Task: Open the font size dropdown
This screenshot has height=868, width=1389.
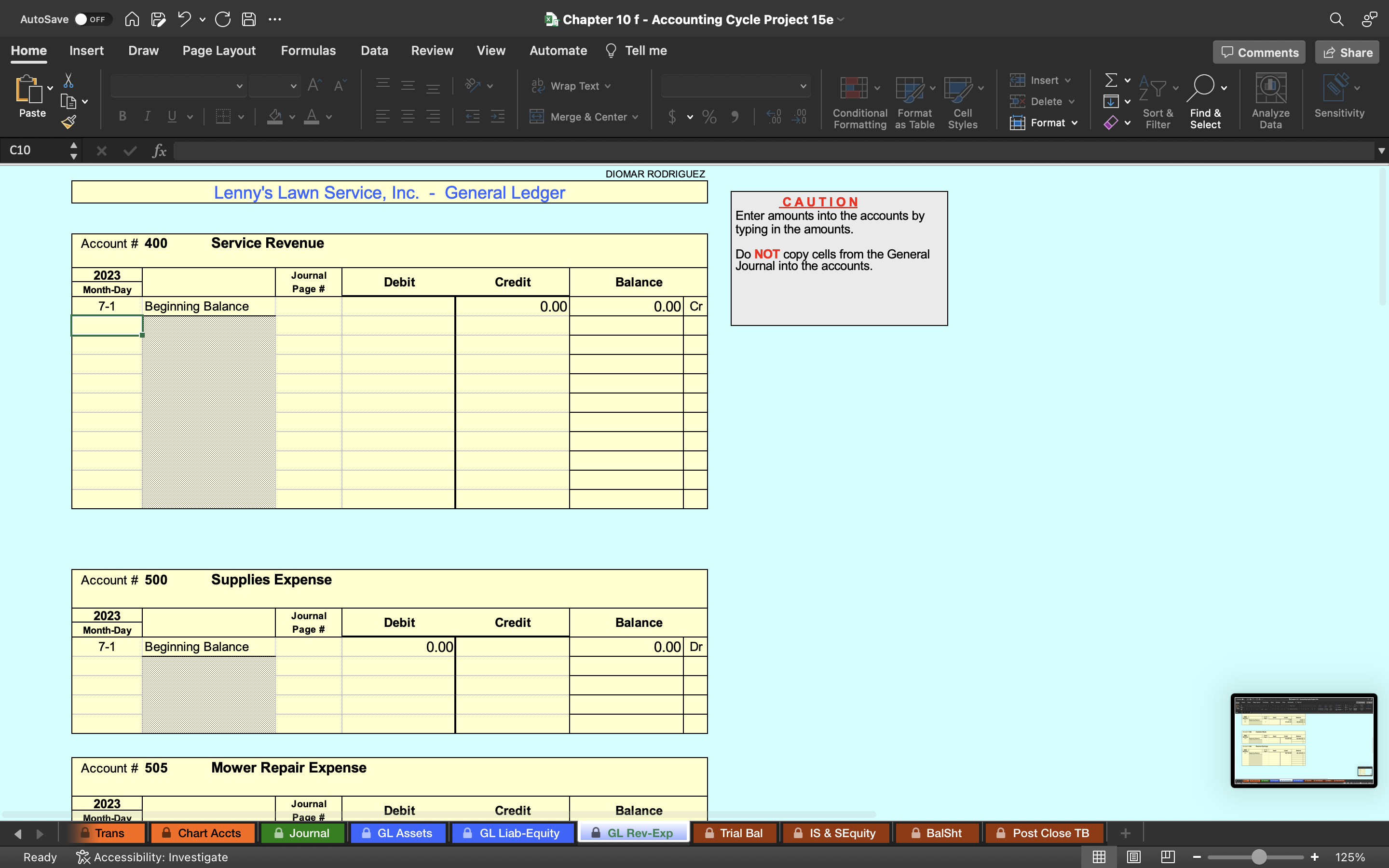Action: [293, 86]
